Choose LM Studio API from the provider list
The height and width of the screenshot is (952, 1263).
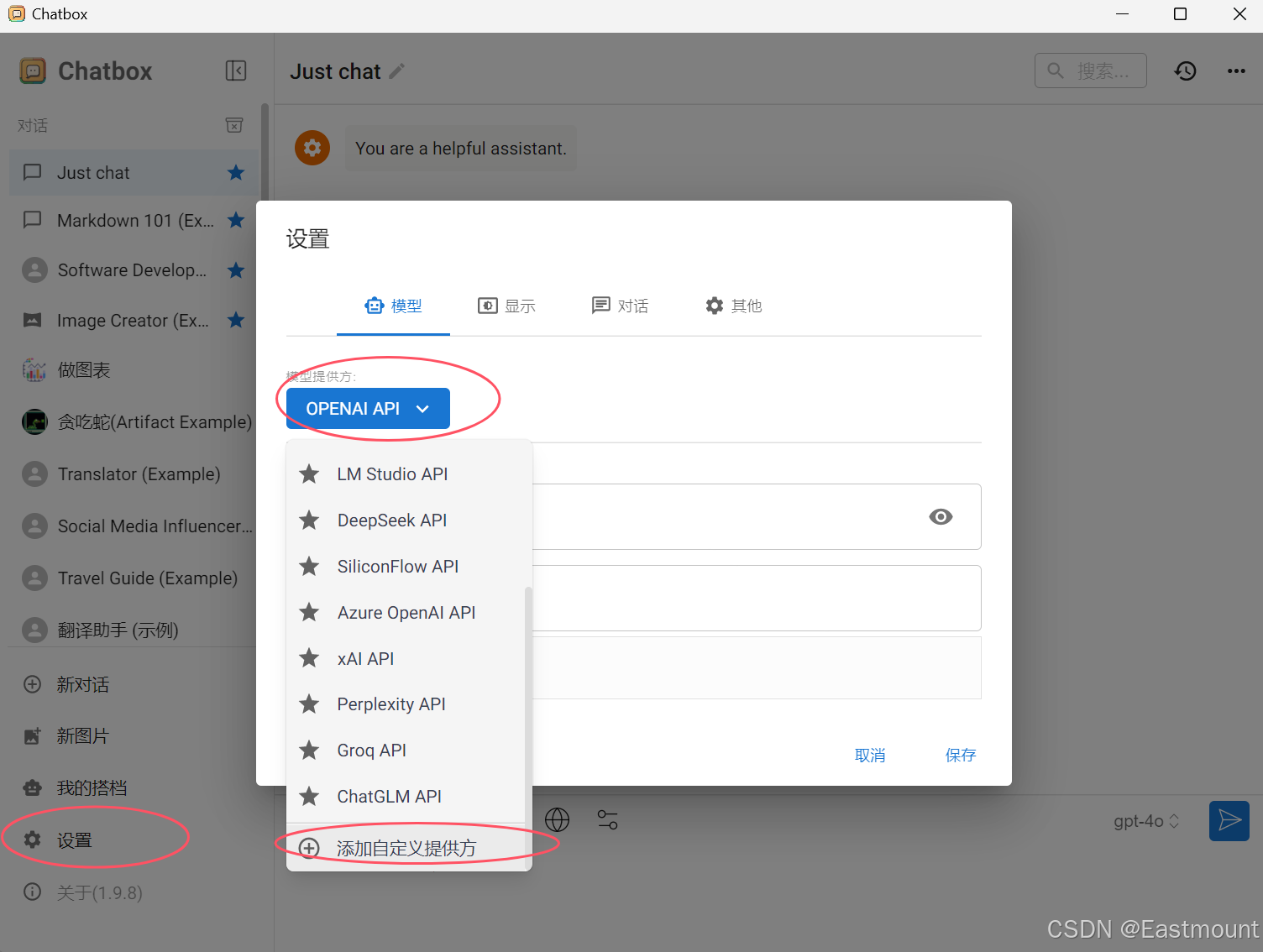coord(405,474)
